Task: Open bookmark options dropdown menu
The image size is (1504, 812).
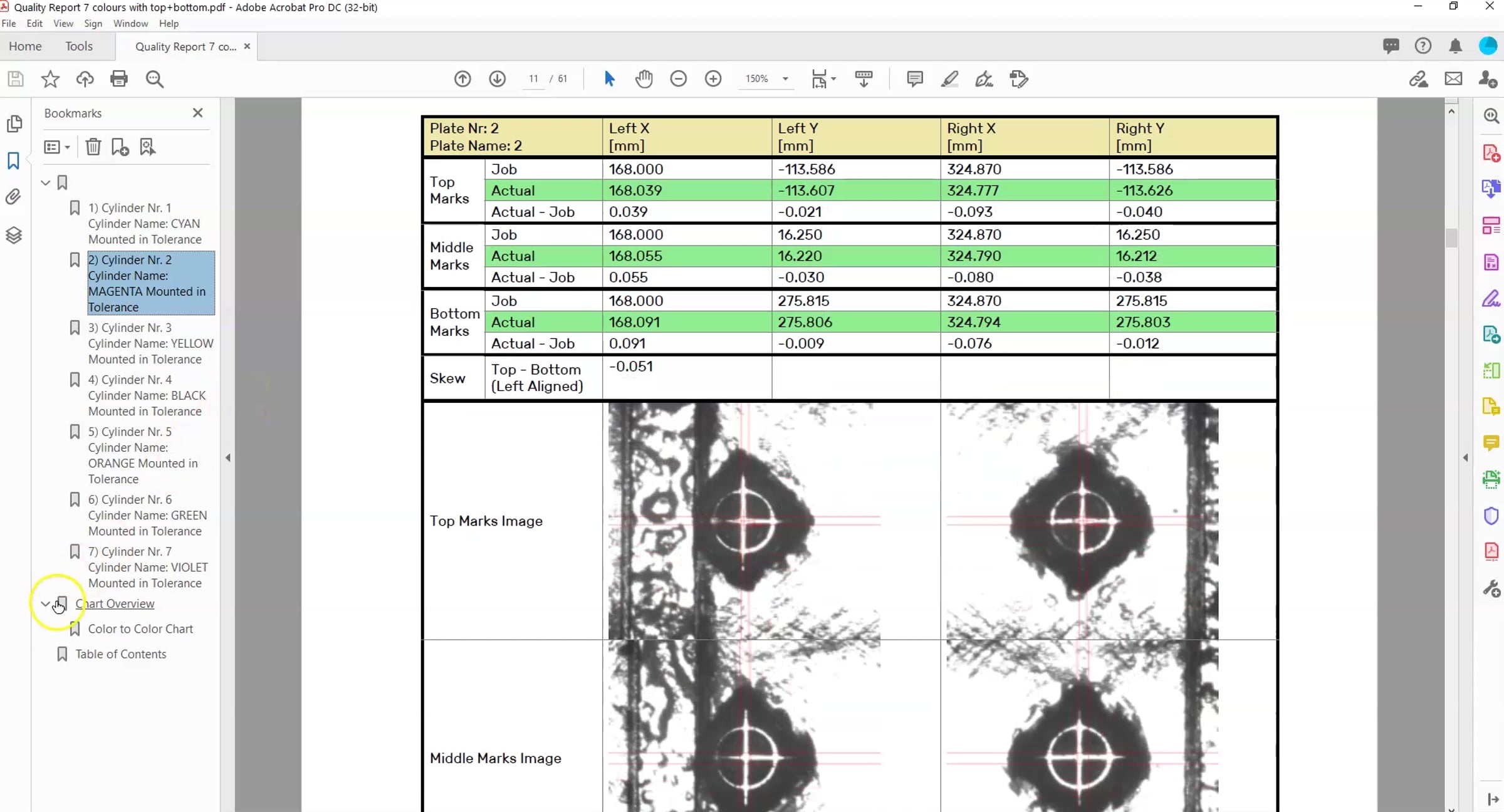Action: click(x=57, y=147)
